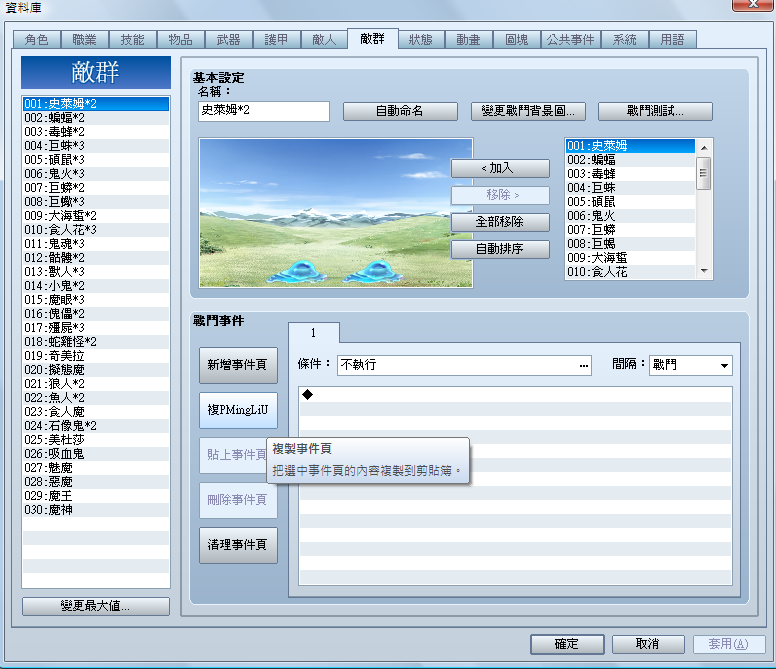The width and height of the screenshot is (776, 669).
Task: Select enemy 001:史萊姆 in right list
Action: pos(630,146)
